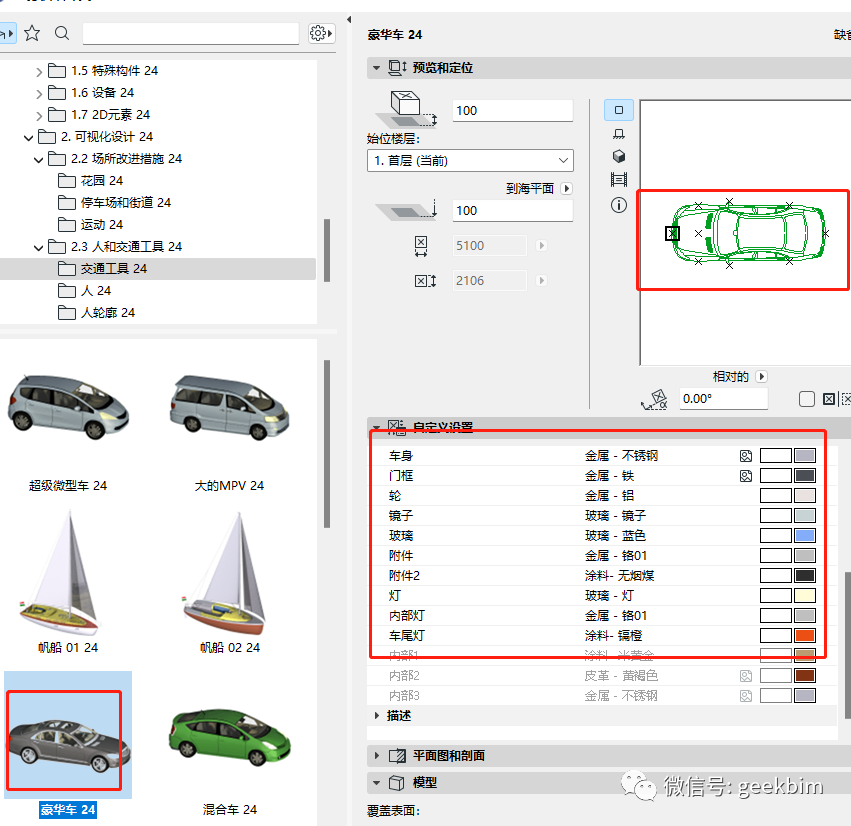
Task: Click the width dimension icon beside 5100
Action: pos(421,246)
